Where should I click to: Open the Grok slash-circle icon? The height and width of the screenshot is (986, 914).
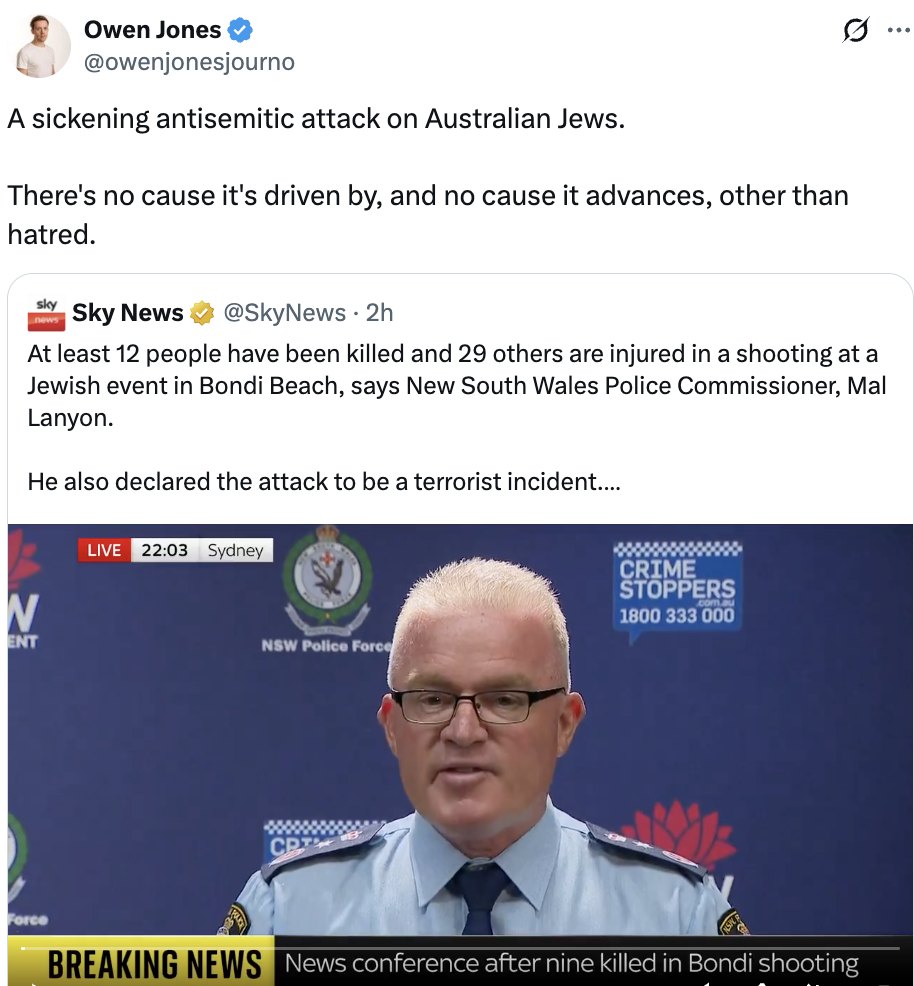click(x=856, y=30)
